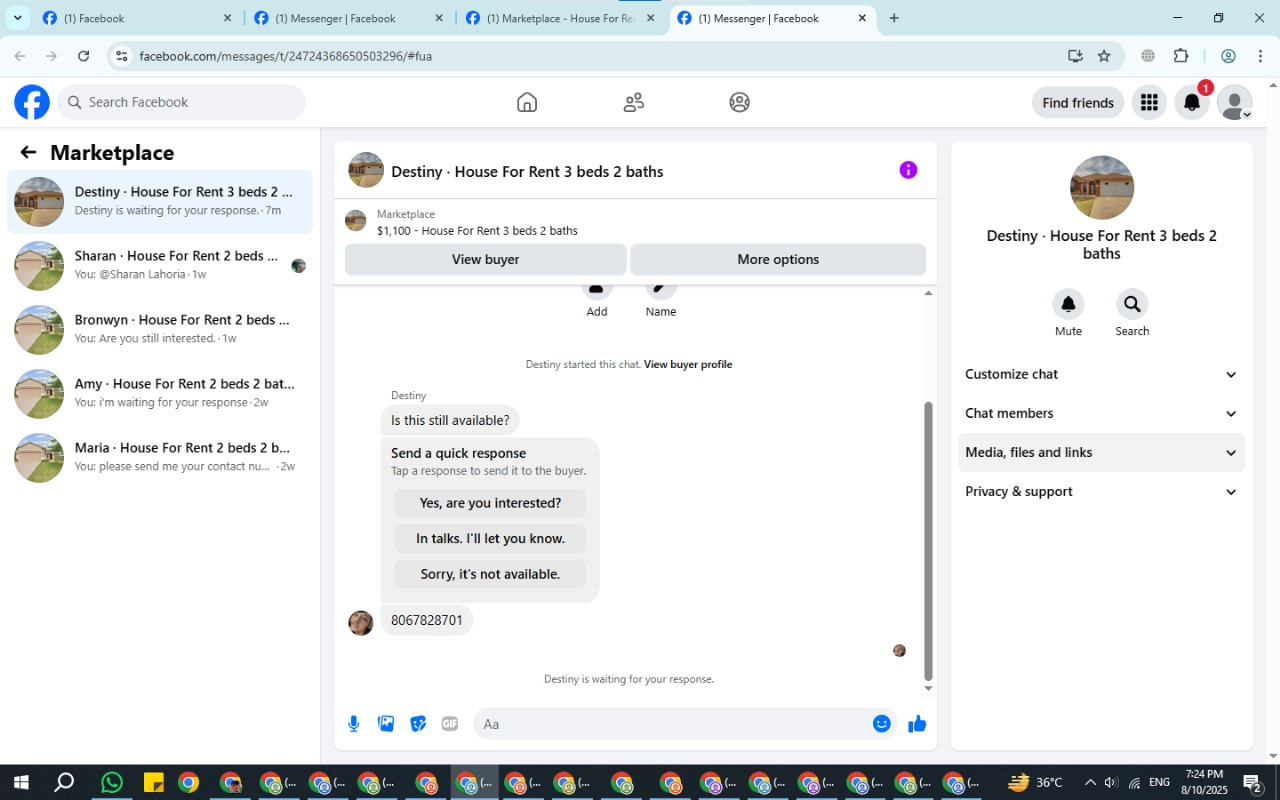This screenshot has width=1280, height=800.
Task: Expand Privacy & support section
Action: 1101,491
